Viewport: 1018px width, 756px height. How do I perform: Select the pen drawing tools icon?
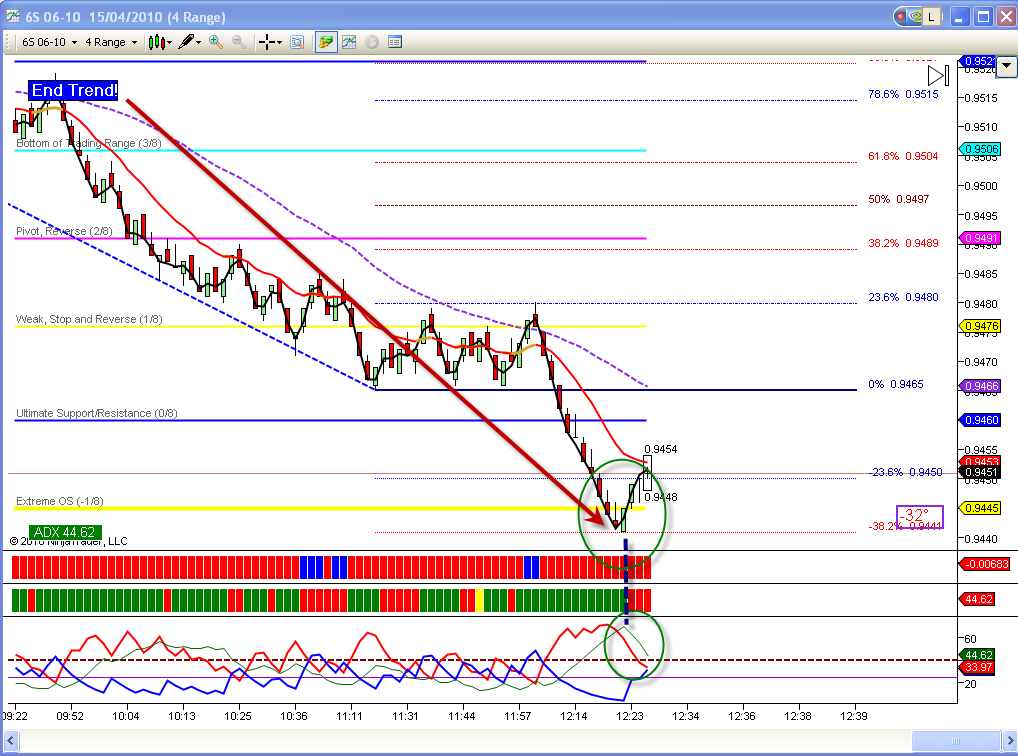(186, 42)
